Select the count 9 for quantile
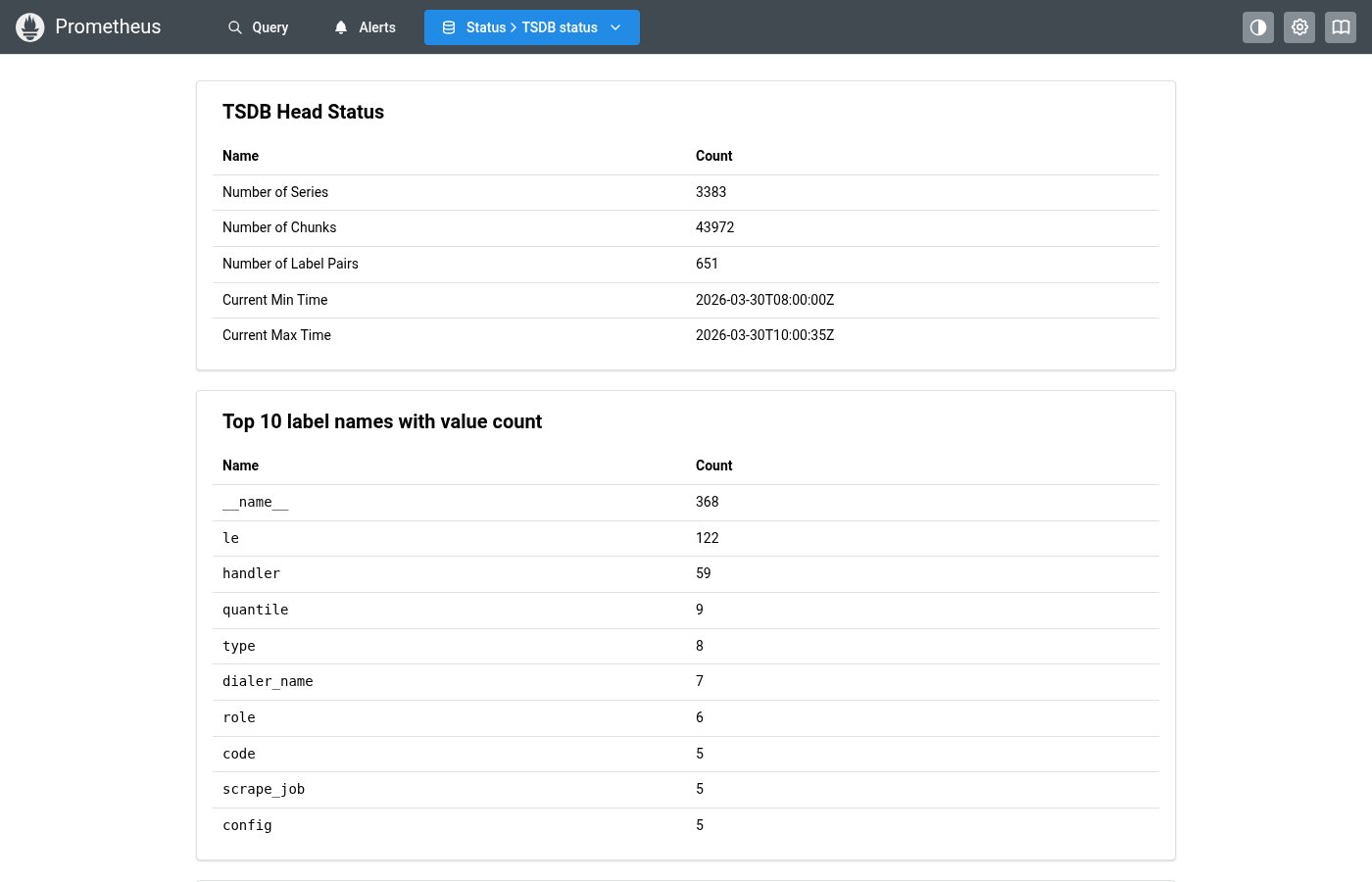The image size is (1372, 882). pos(700,610)
